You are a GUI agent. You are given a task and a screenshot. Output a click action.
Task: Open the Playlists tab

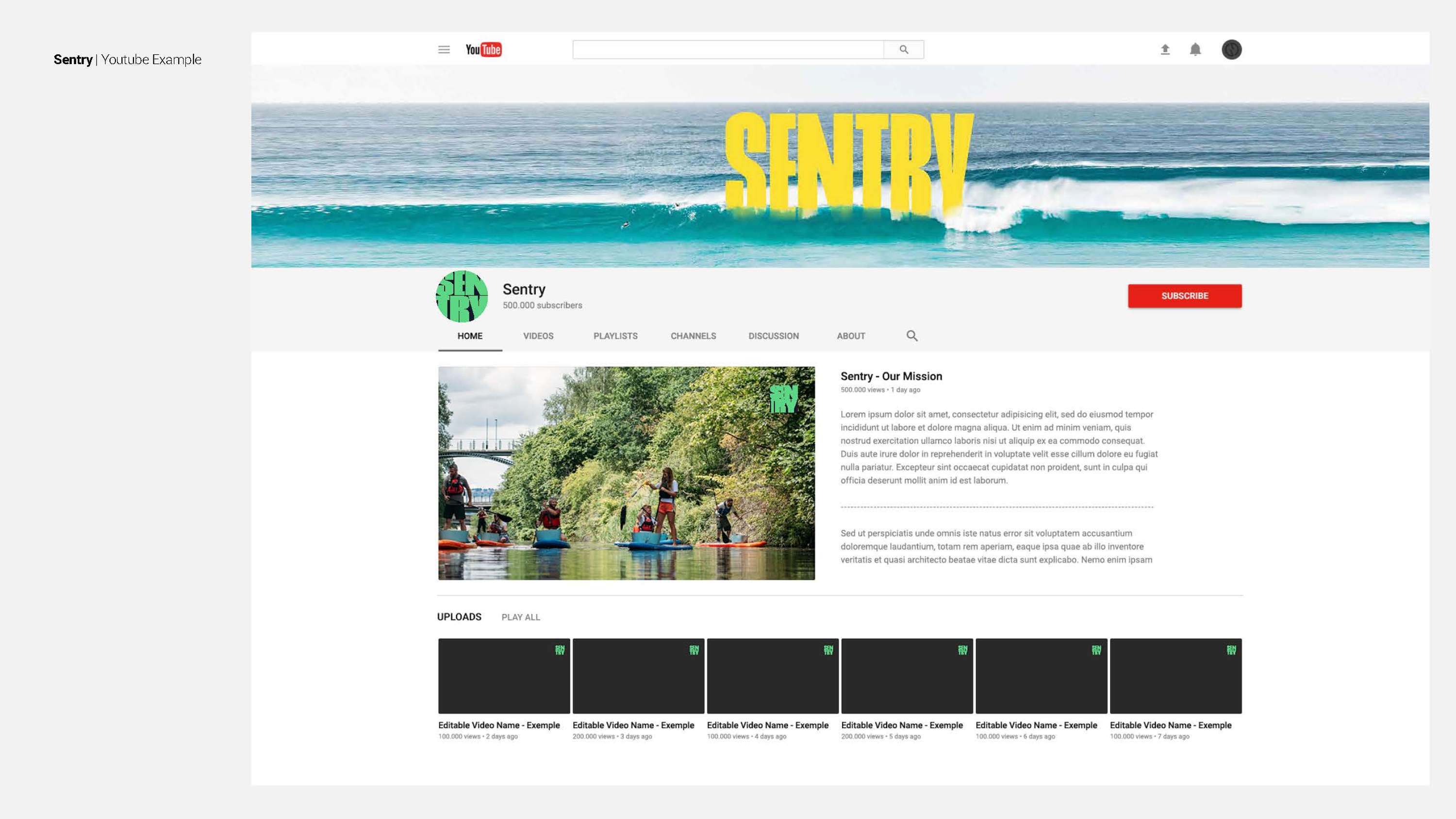pyautogui.click(x=615, y=336)
